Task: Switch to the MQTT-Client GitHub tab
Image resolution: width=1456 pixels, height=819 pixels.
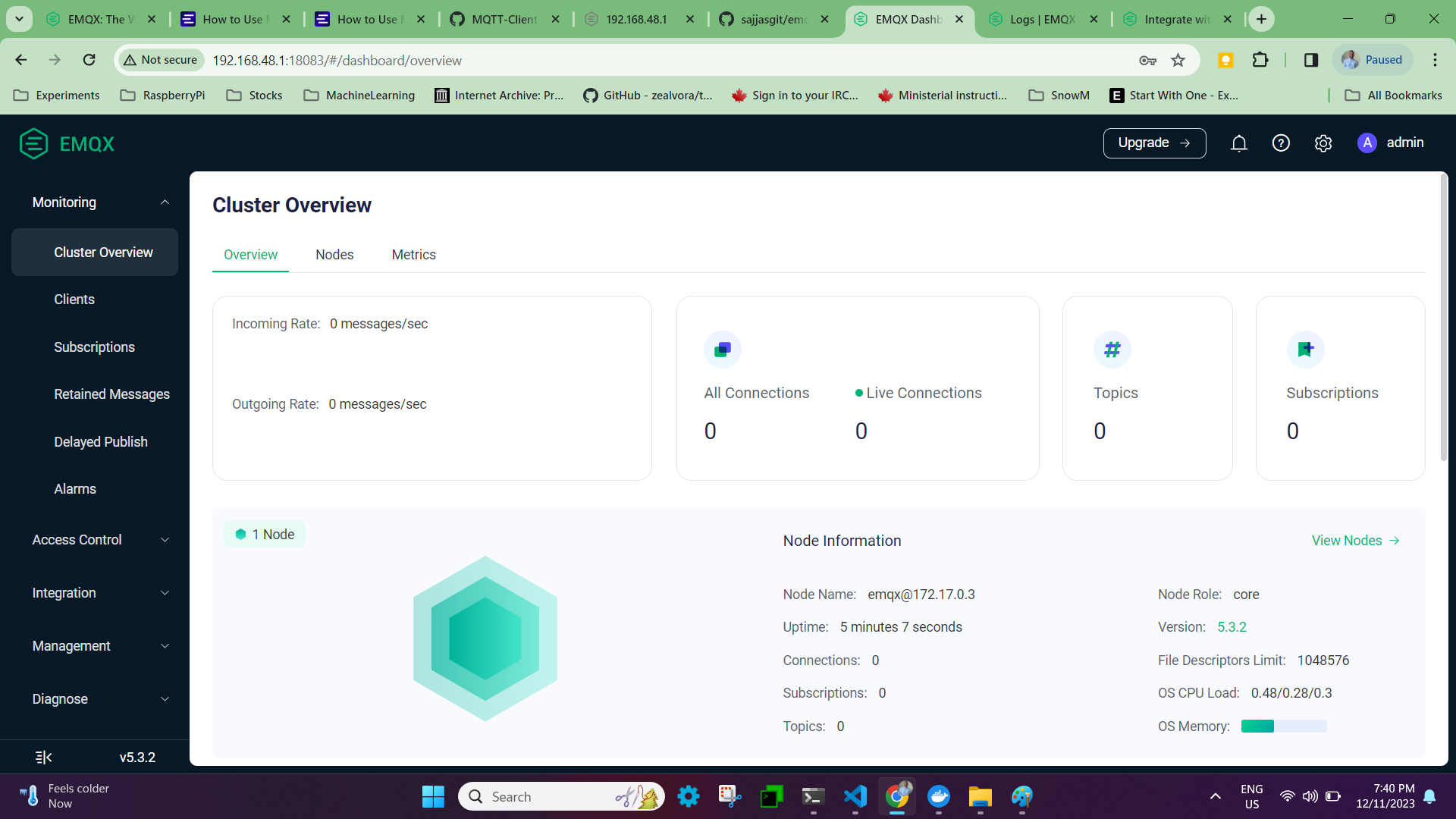Action: tap(504, 19)
